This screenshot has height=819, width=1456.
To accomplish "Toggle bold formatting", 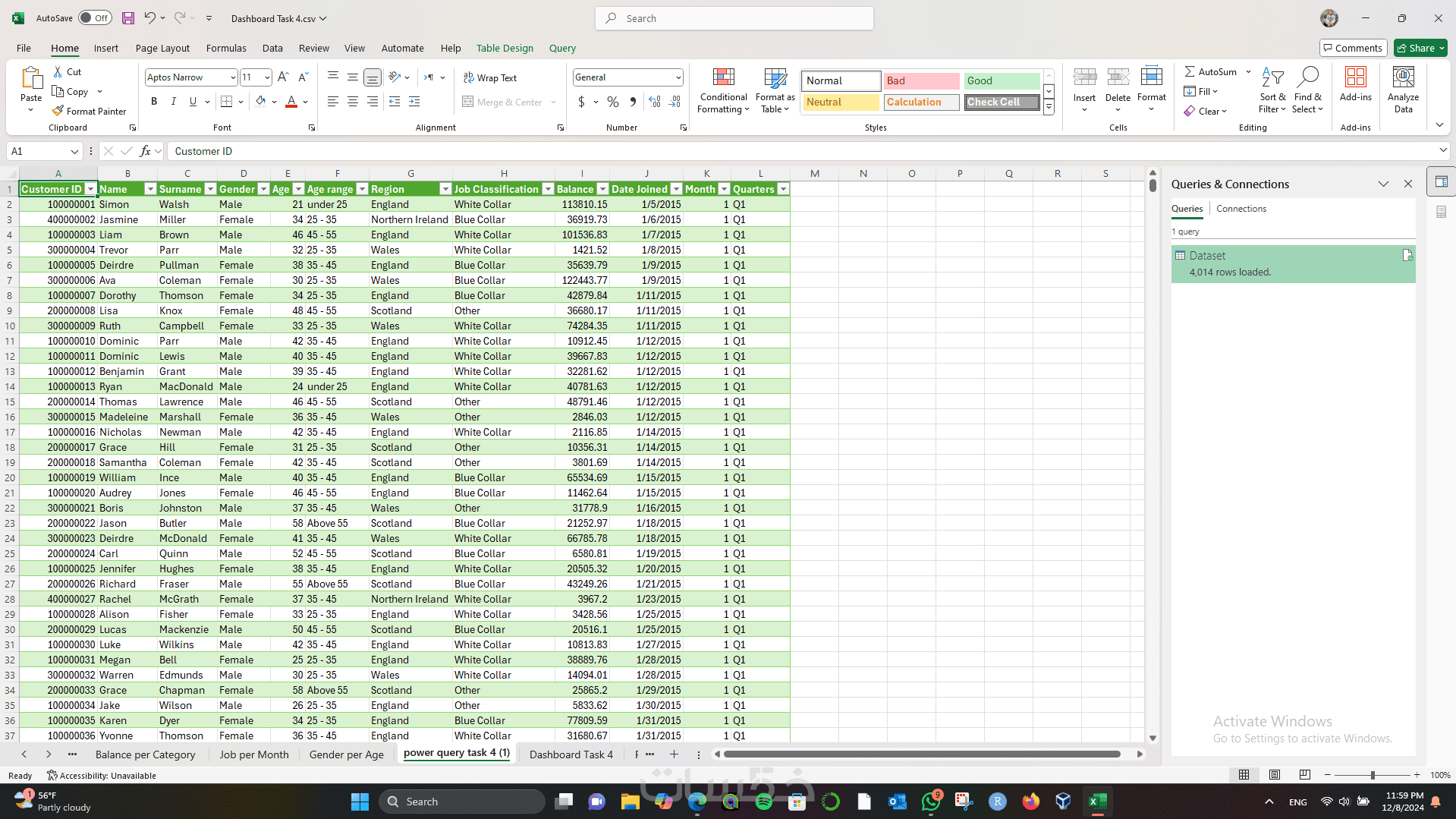I will coord(154,101).
